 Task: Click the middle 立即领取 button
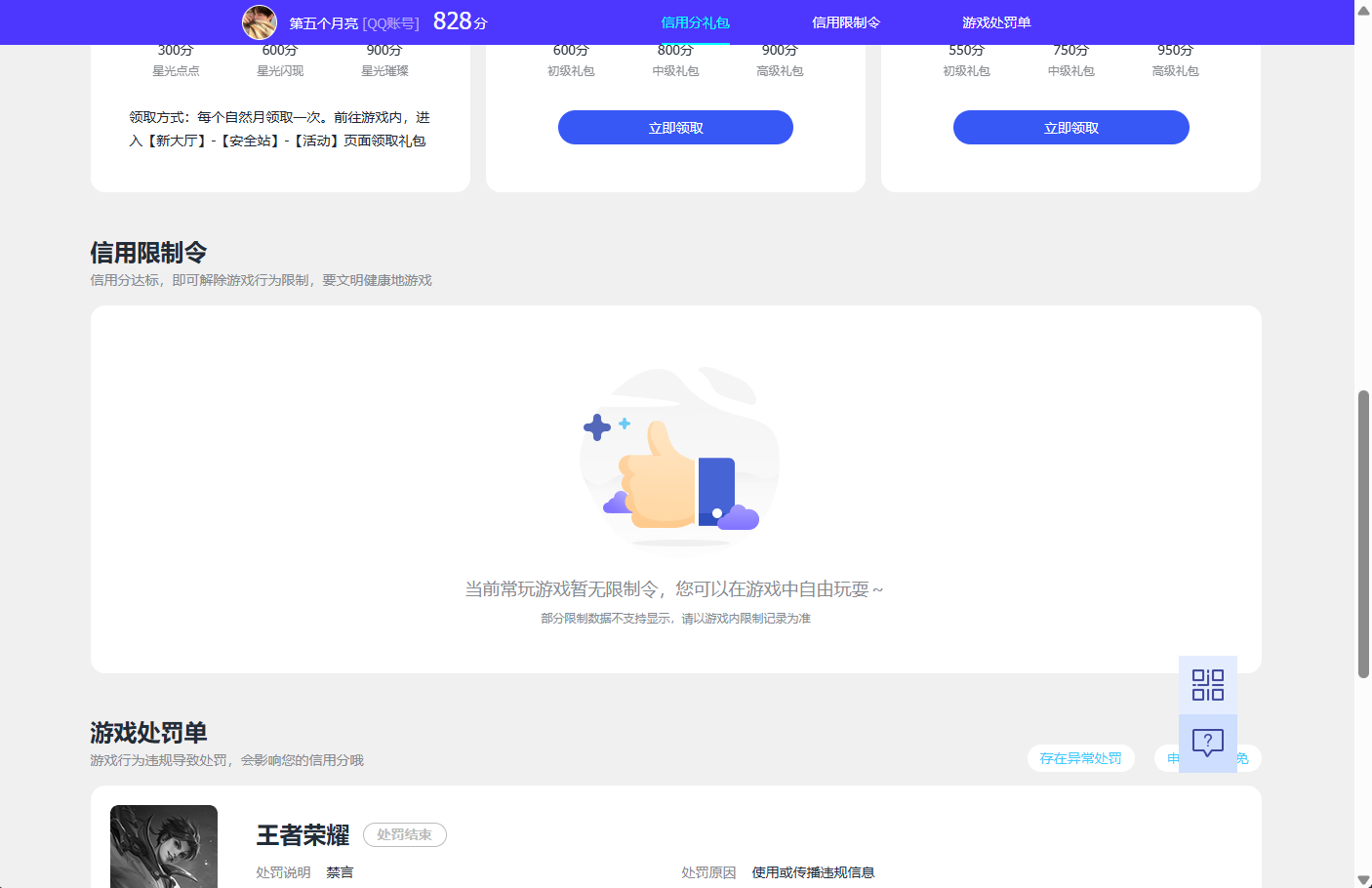tap(675, 127)
